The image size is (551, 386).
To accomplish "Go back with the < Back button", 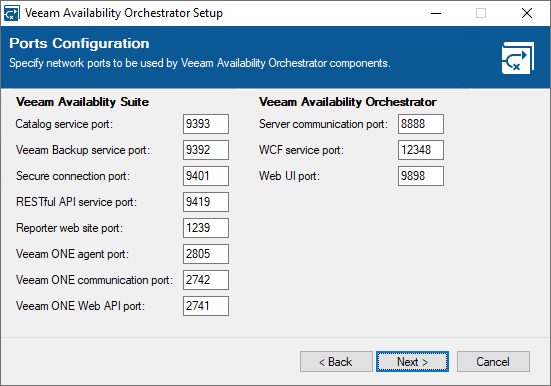I will tap(336, 361).
